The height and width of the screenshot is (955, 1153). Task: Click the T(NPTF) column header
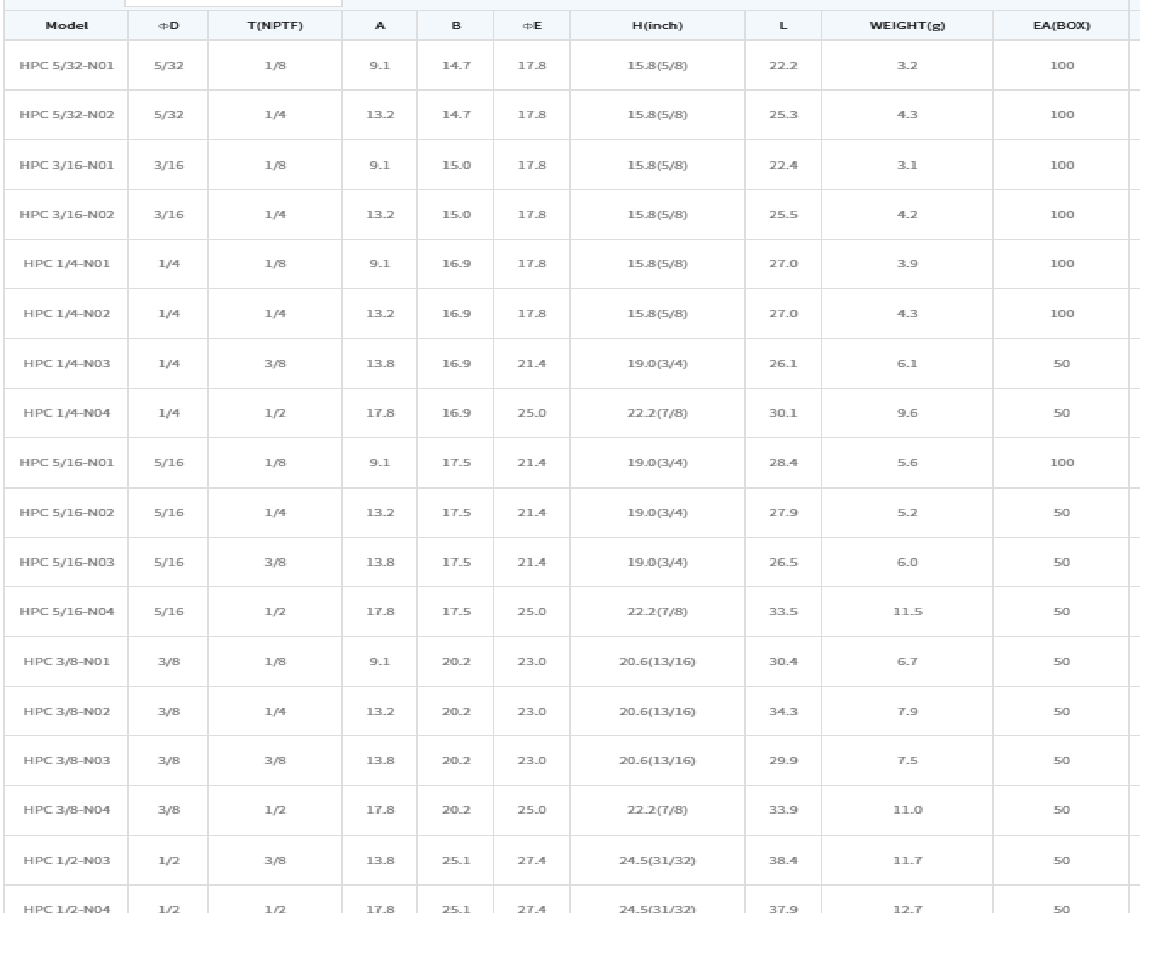point(275,25)
